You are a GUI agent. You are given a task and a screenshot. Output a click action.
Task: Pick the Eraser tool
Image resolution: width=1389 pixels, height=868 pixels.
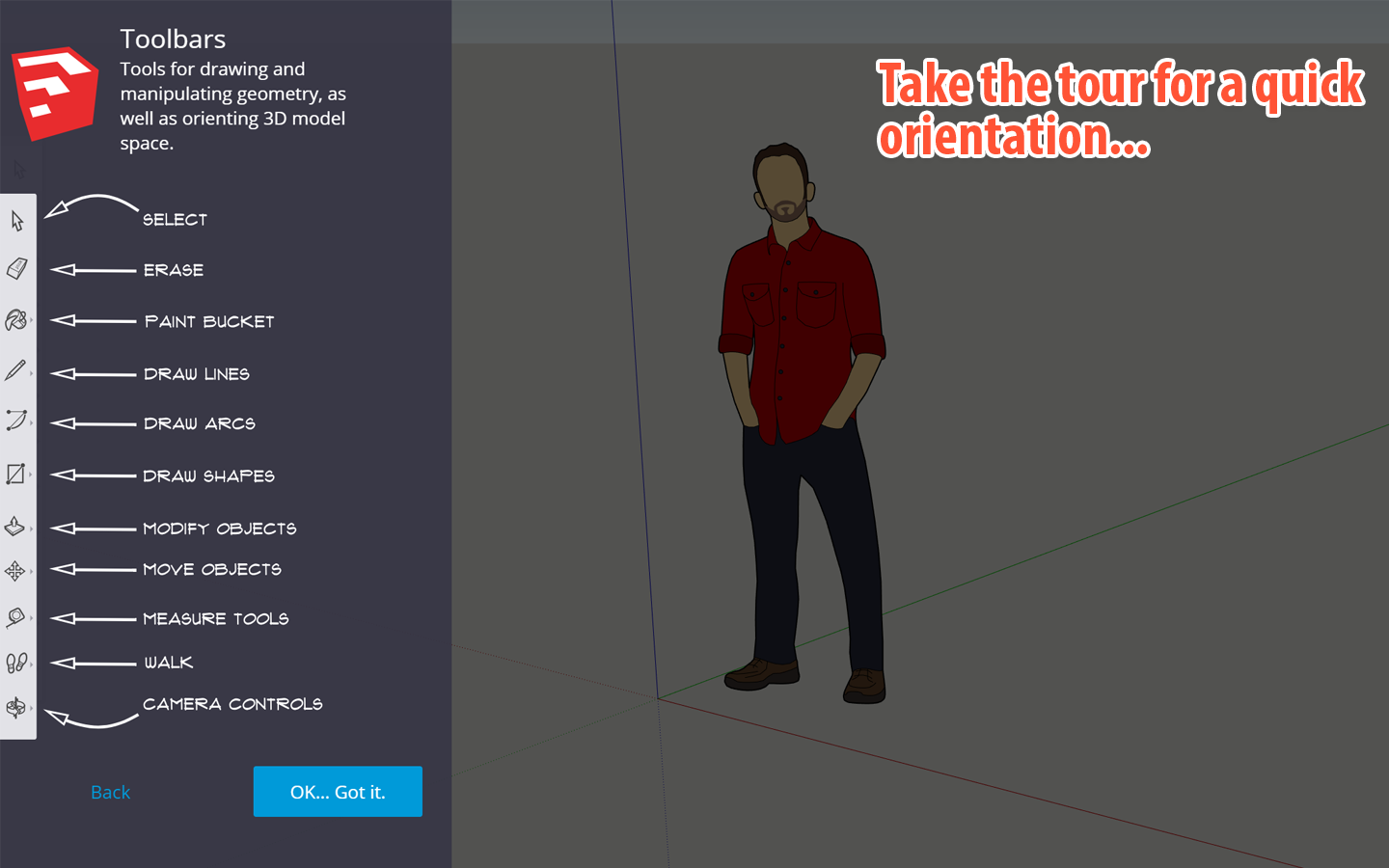[x=16, y=269]
